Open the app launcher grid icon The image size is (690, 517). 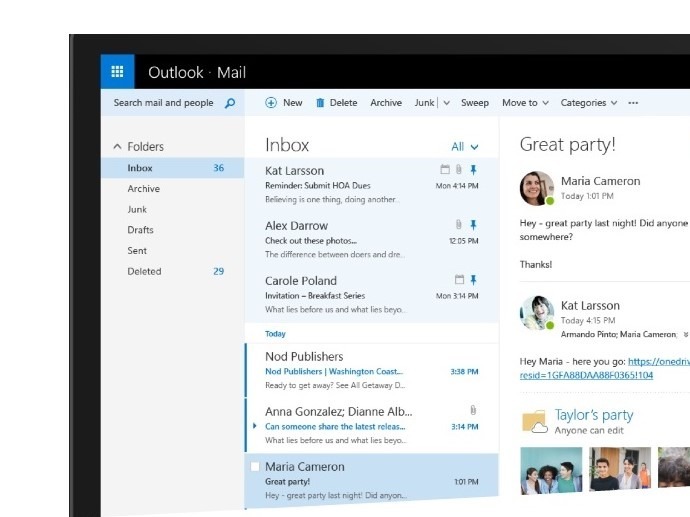point(117,71)
